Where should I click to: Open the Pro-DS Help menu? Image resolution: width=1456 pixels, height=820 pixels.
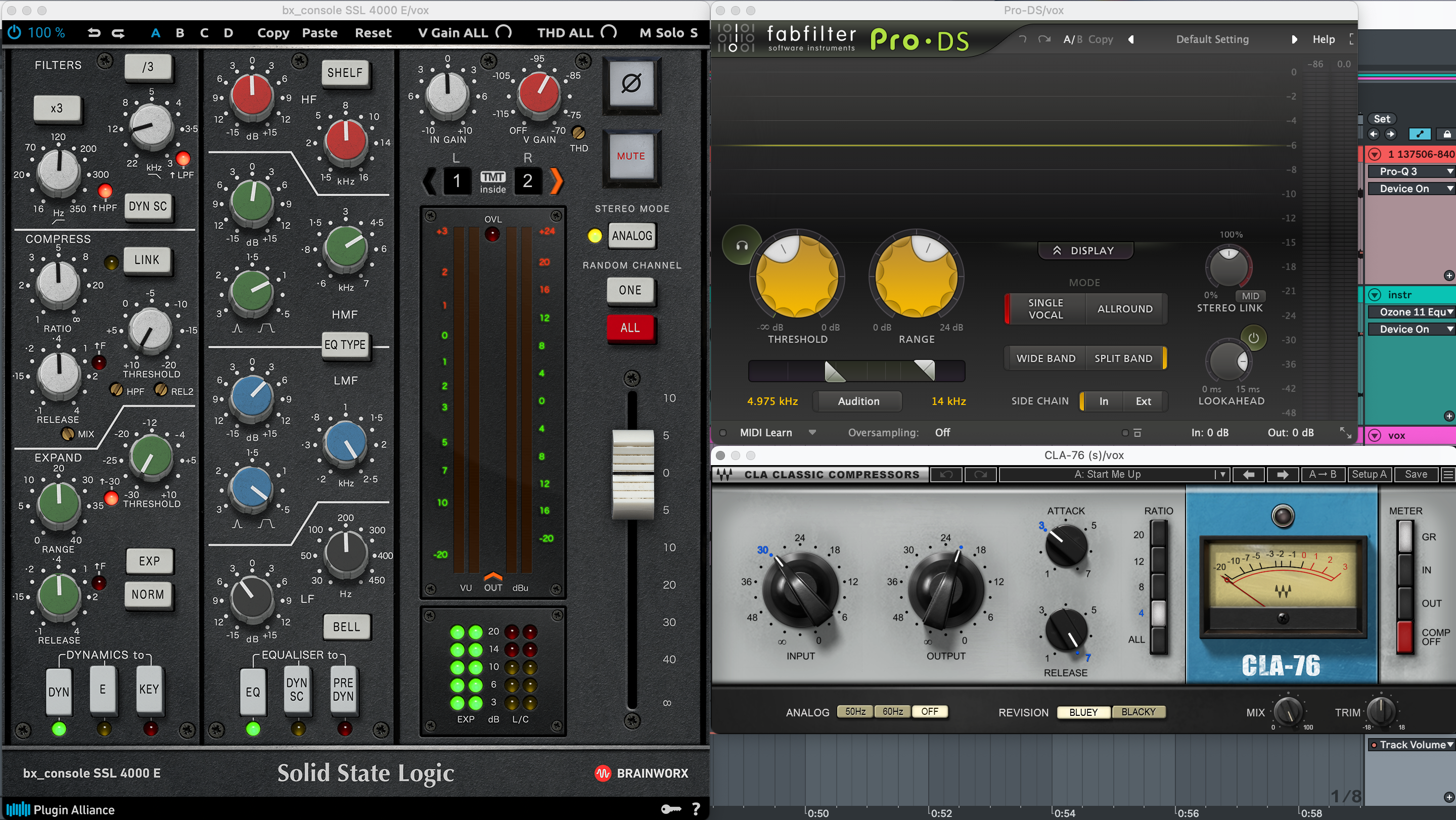coord(1323,39)
